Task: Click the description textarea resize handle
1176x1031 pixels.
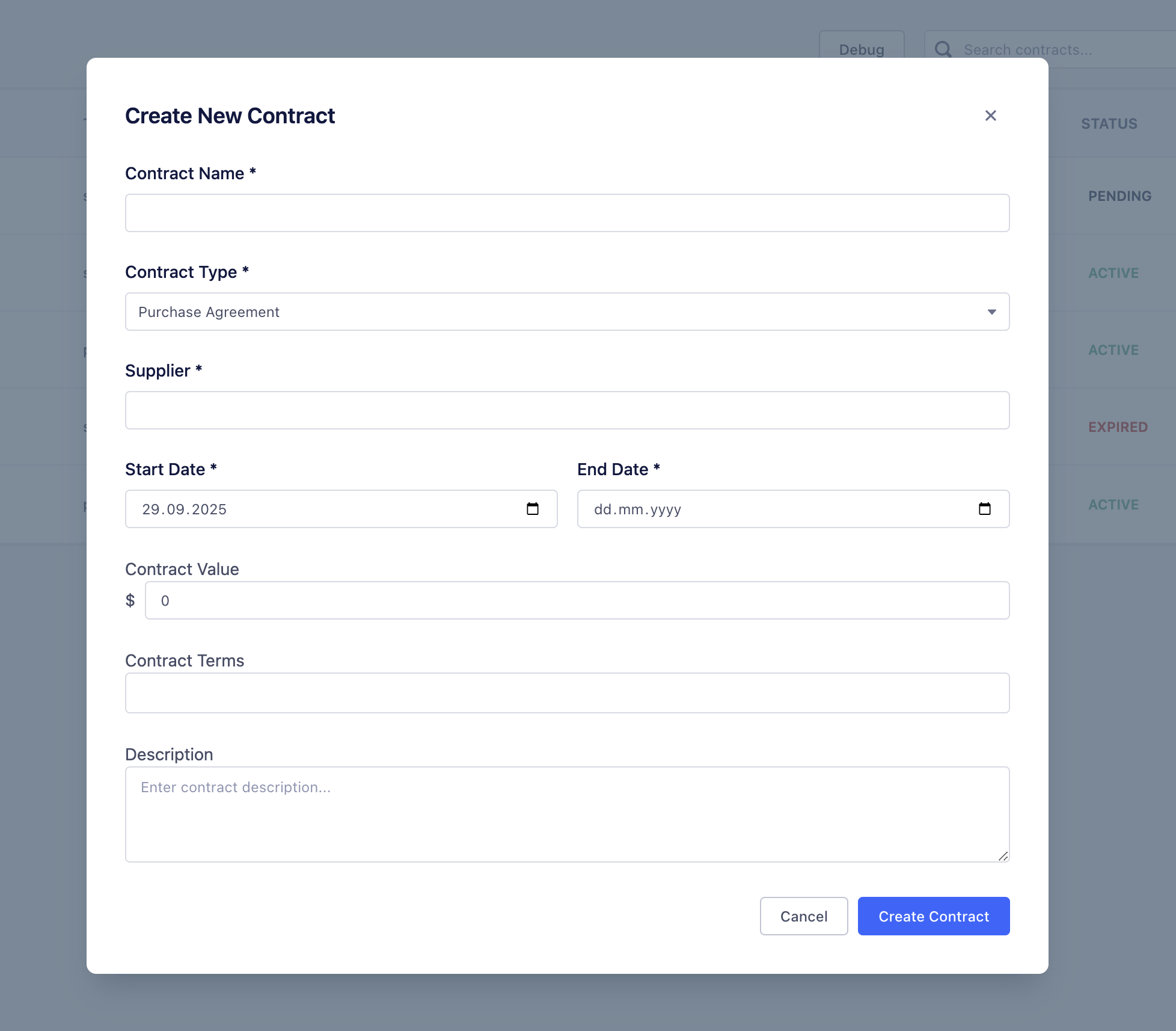Action: coord(1003,857)
